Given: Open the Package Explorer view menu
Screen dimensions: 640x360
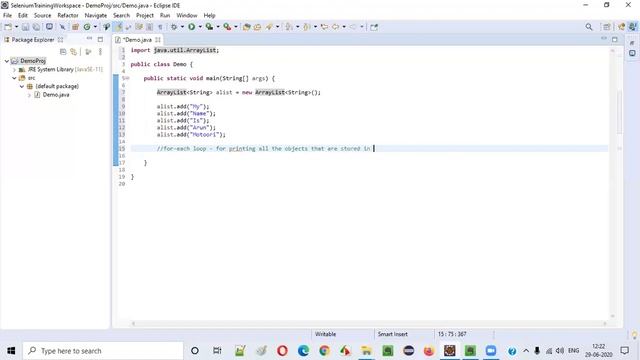Looking at the screenshot, I should [x=100, y=52].
